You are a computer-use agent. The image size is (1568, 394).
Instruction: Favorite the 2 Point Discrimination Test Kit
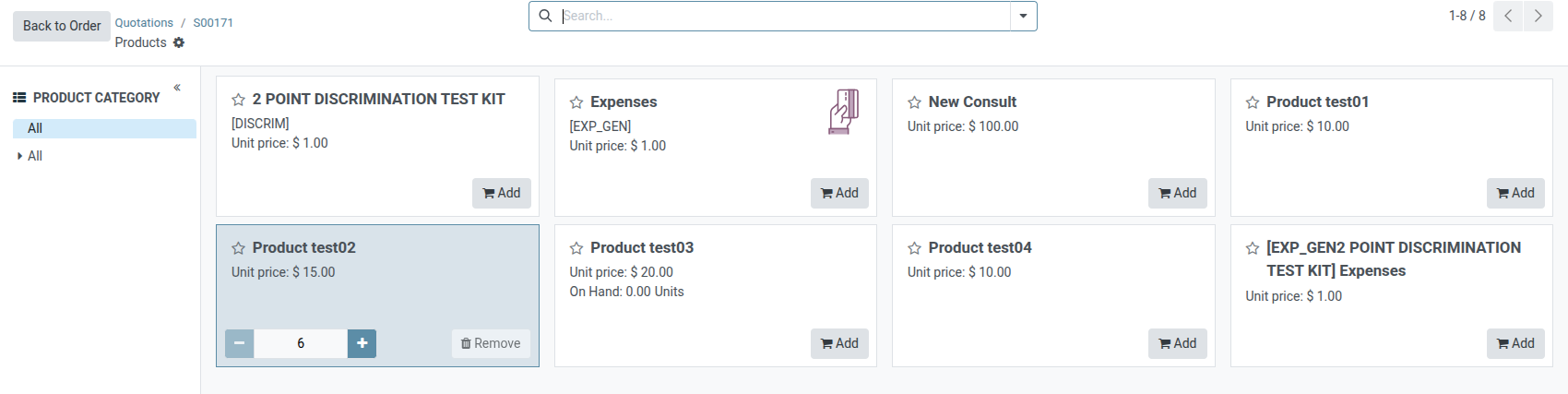tap(238, 100)
